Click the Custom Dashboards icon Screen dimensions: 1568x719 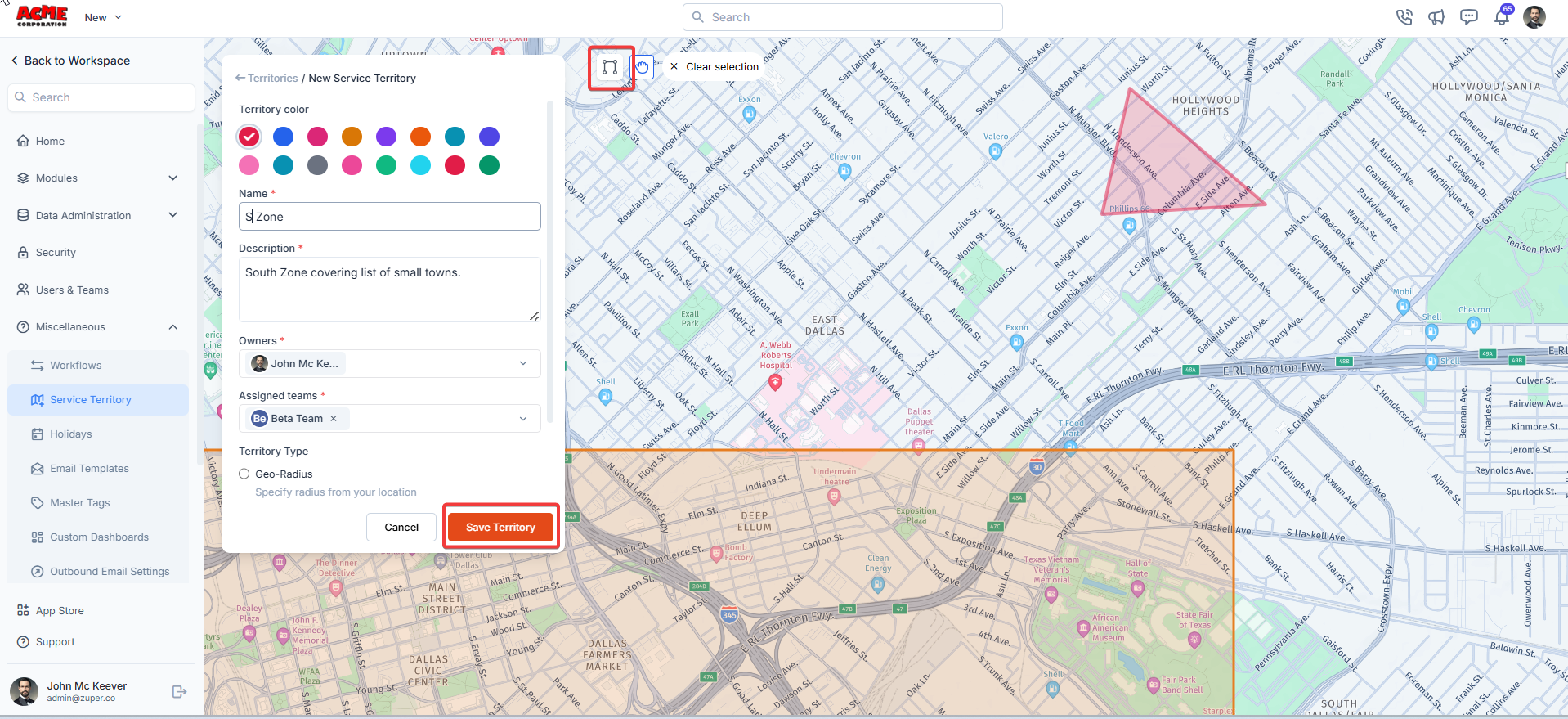point(38,537)
